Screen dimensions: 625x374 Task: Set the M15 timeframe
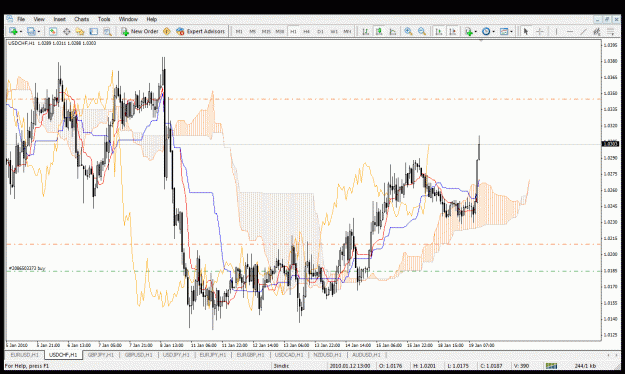pyautogui.click(x=266, y=31)
